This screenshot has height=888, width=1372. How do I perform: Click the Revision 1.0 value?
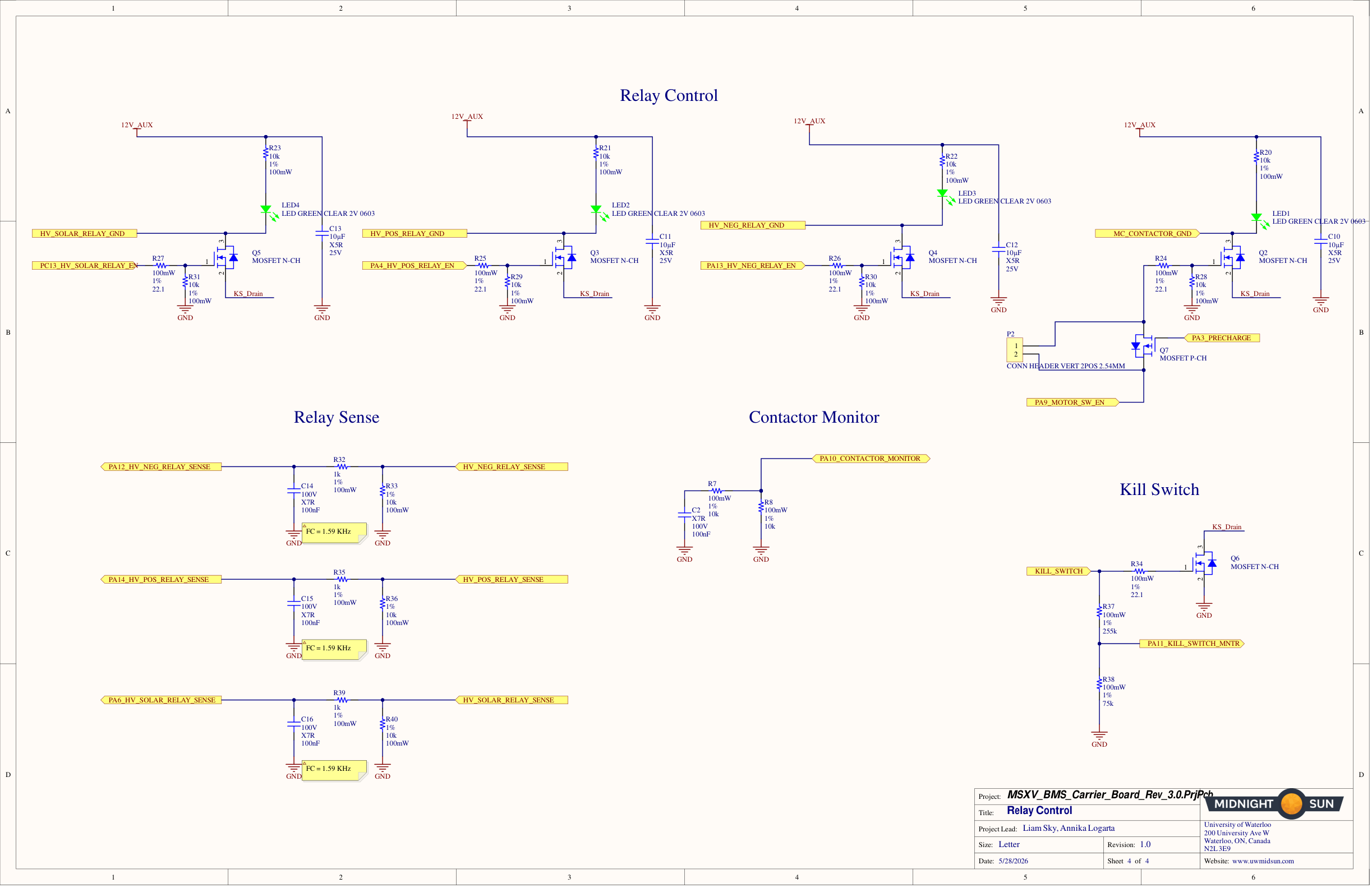[x=1145, y=844]
